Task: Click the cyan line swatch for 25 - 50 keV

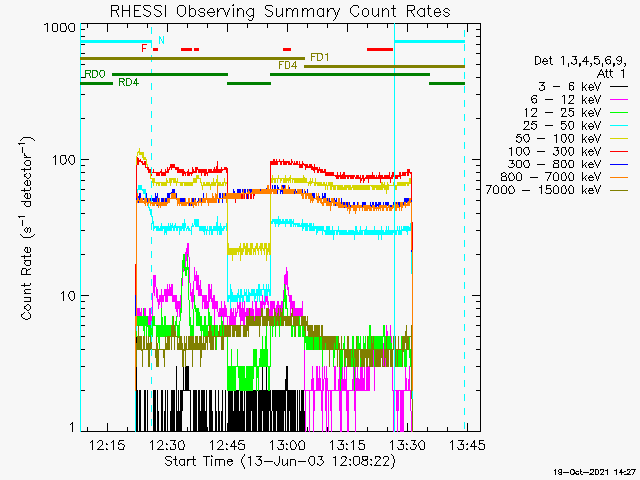Action: coord(619,126)
